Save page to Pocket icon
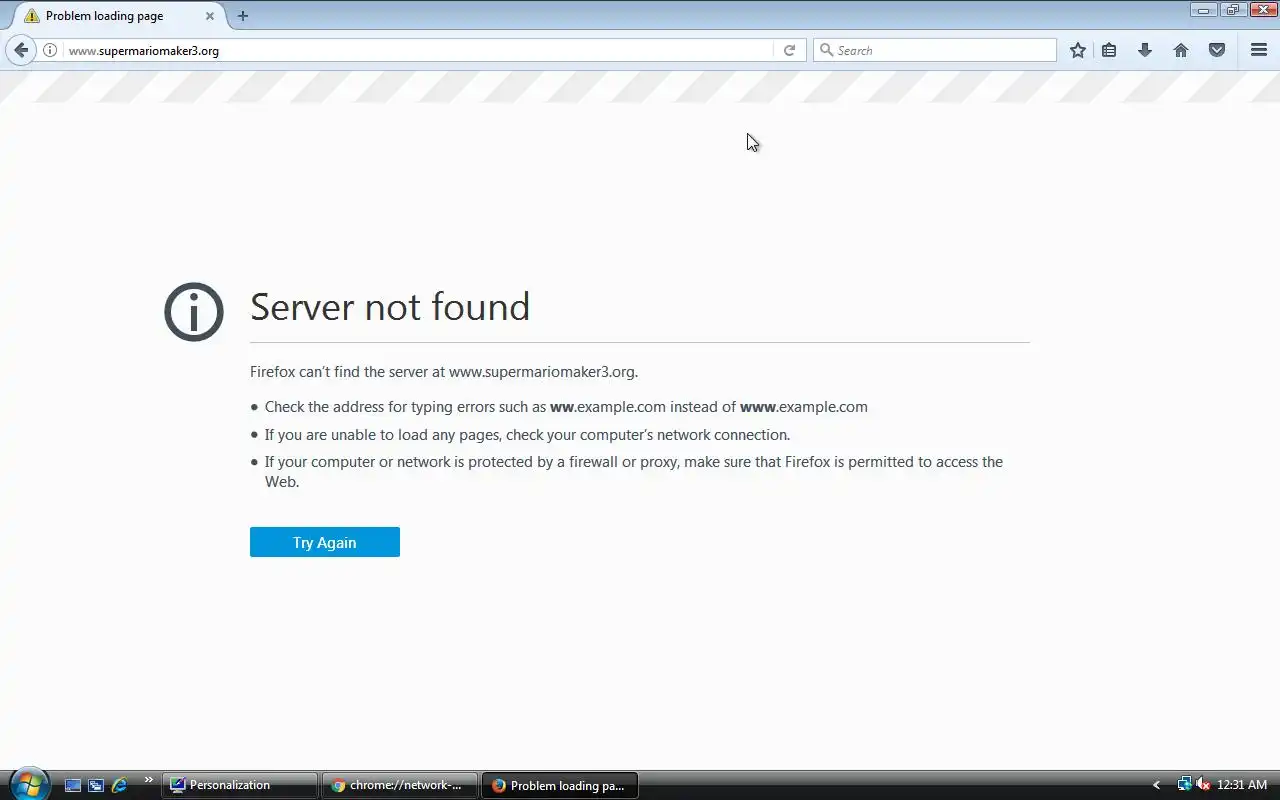The height and width of the screenshot is (800, 1280). click(x=1217, y=50)
